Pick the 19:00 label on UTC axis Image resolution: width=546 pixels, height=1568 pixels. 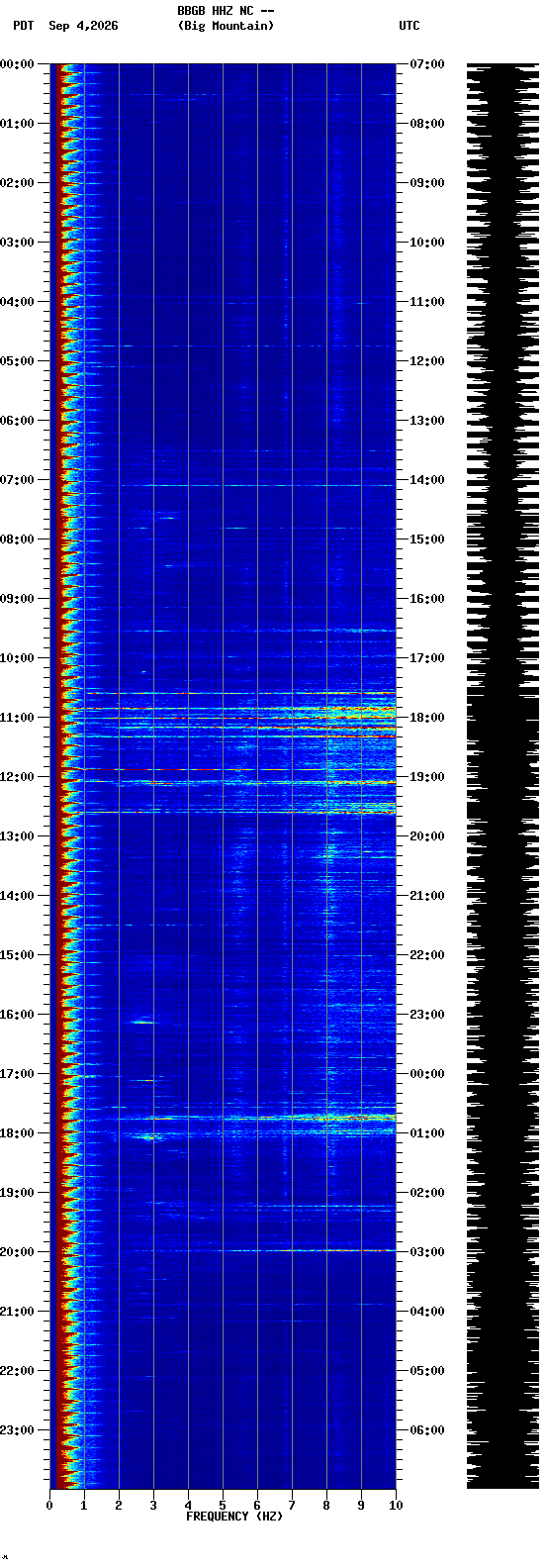(x=427, y=777)
